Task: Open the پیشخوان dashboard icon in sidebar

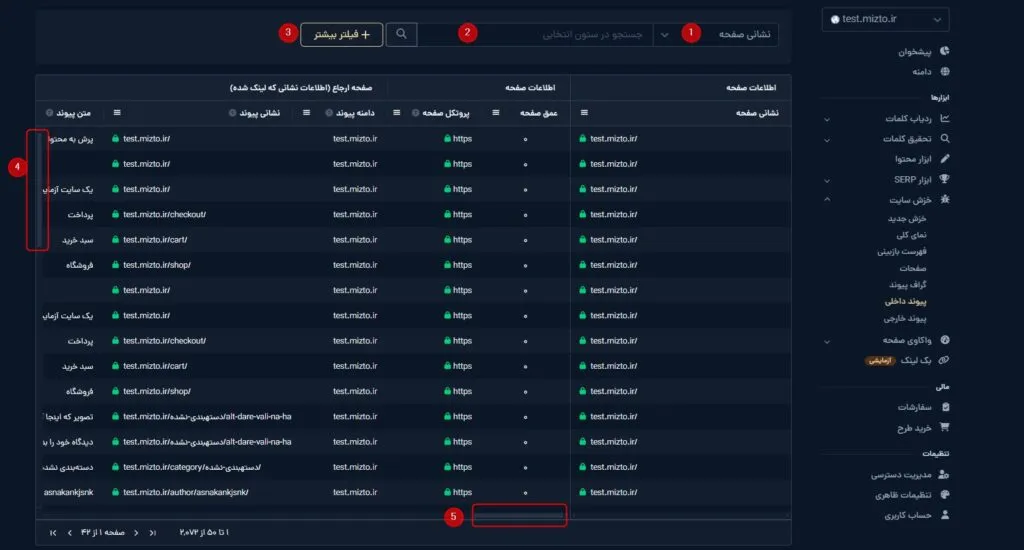Action: coord(944,51)
